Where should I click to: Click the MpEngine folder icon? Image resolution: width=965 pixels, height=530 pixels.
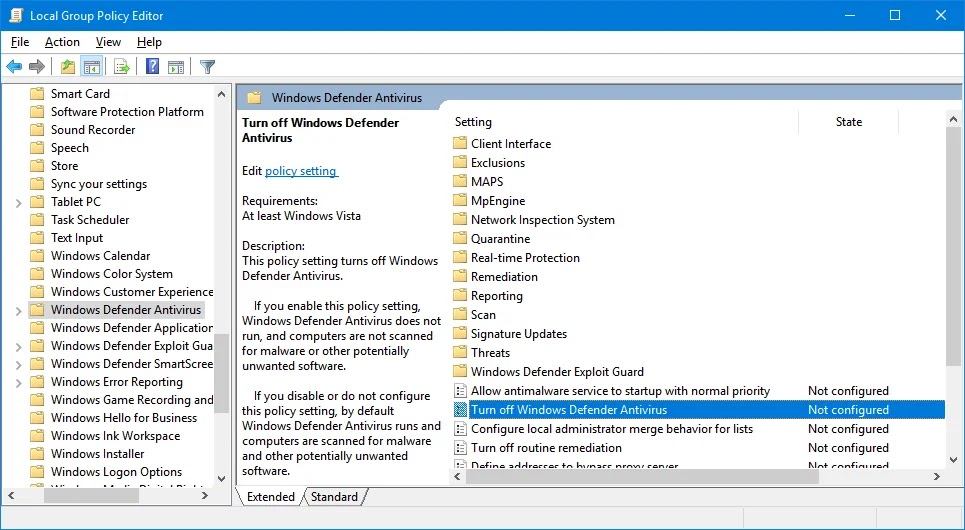click(460, 201)
